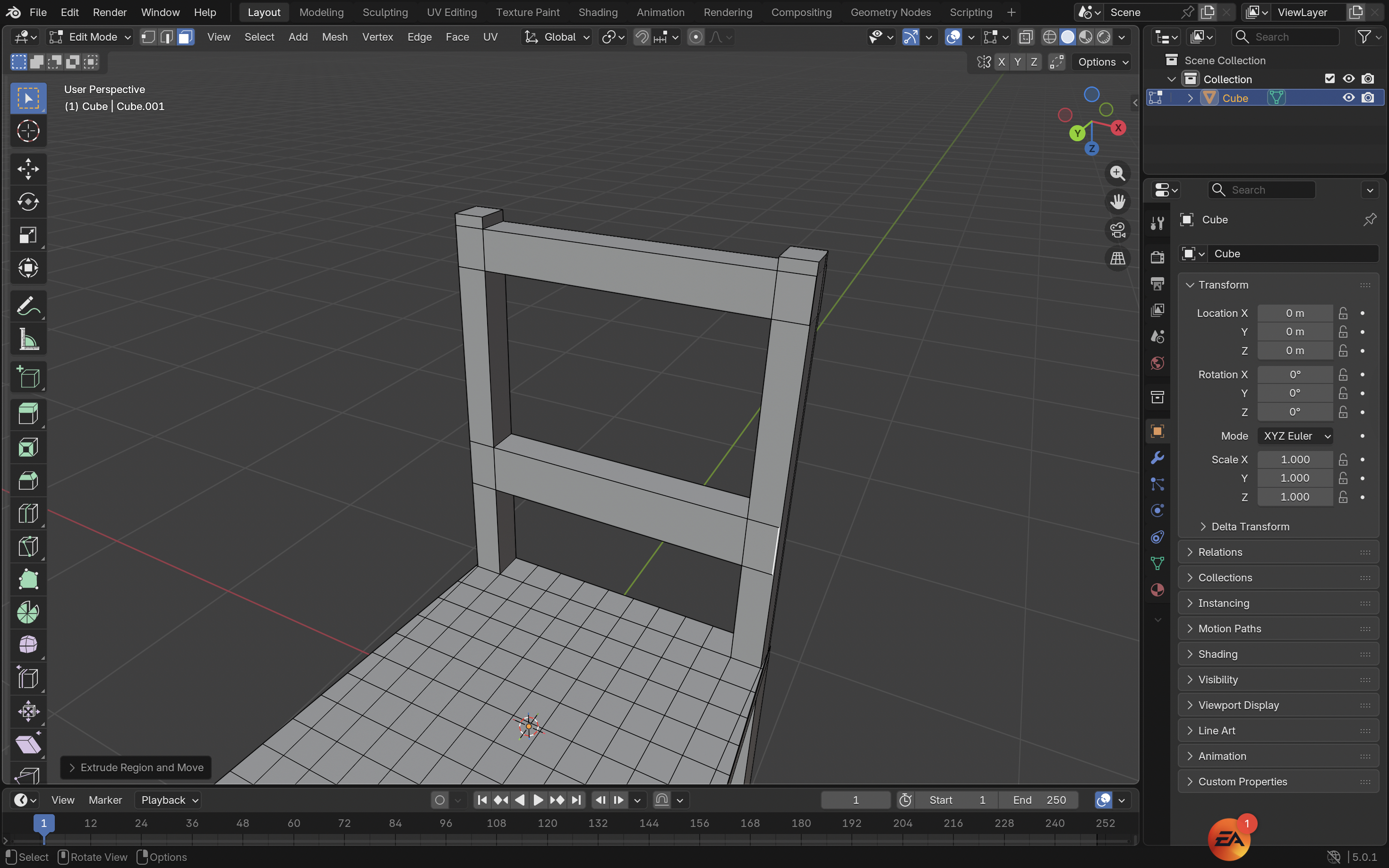Click frame 120 on timeline ruler

547,823
